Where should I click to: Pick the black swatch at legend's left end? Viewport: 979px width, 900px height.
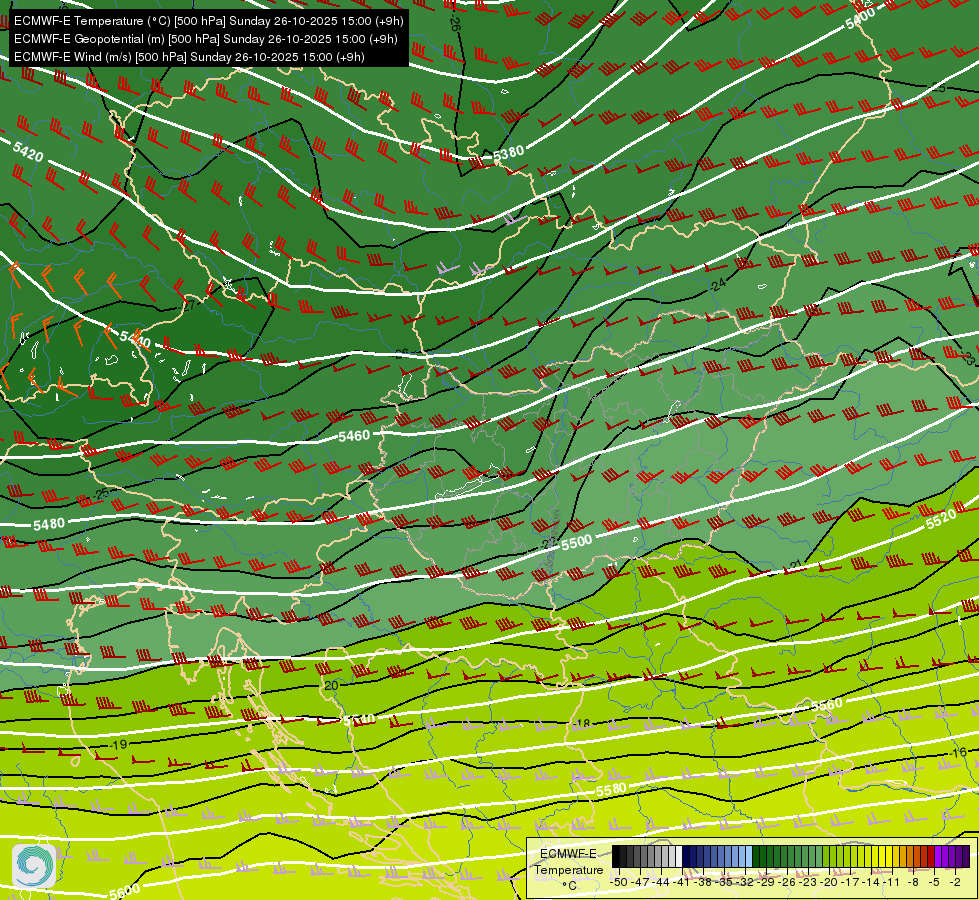616,856
